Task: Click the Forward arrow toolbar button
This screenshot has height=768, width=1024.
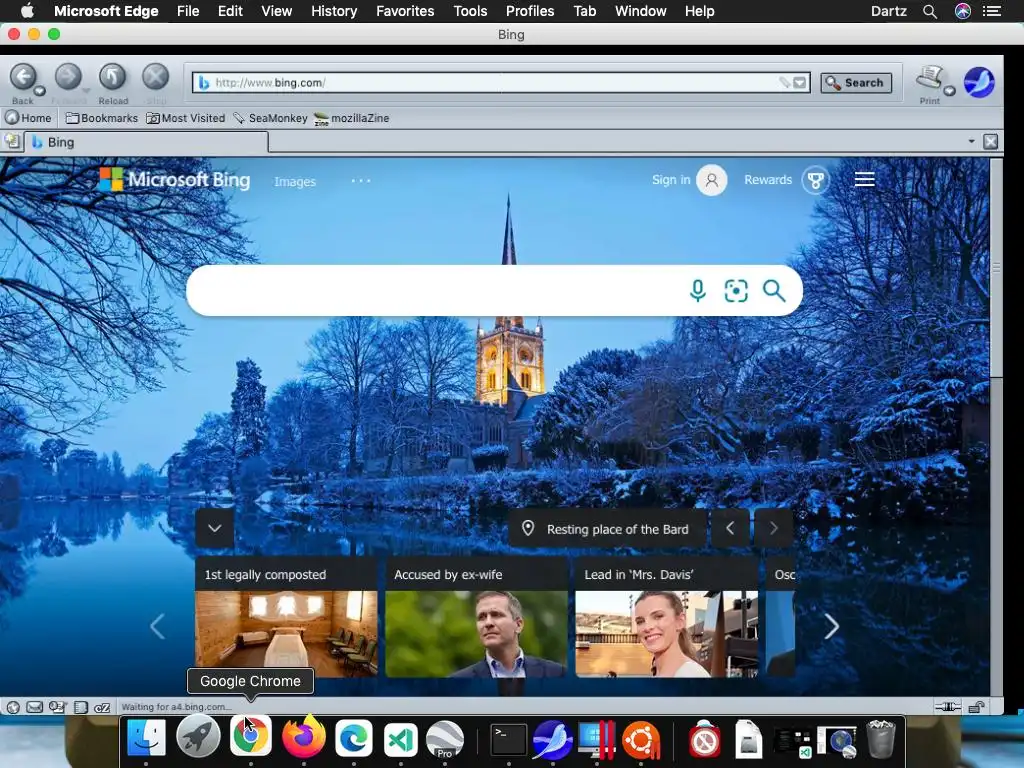Action: (67, 77)
